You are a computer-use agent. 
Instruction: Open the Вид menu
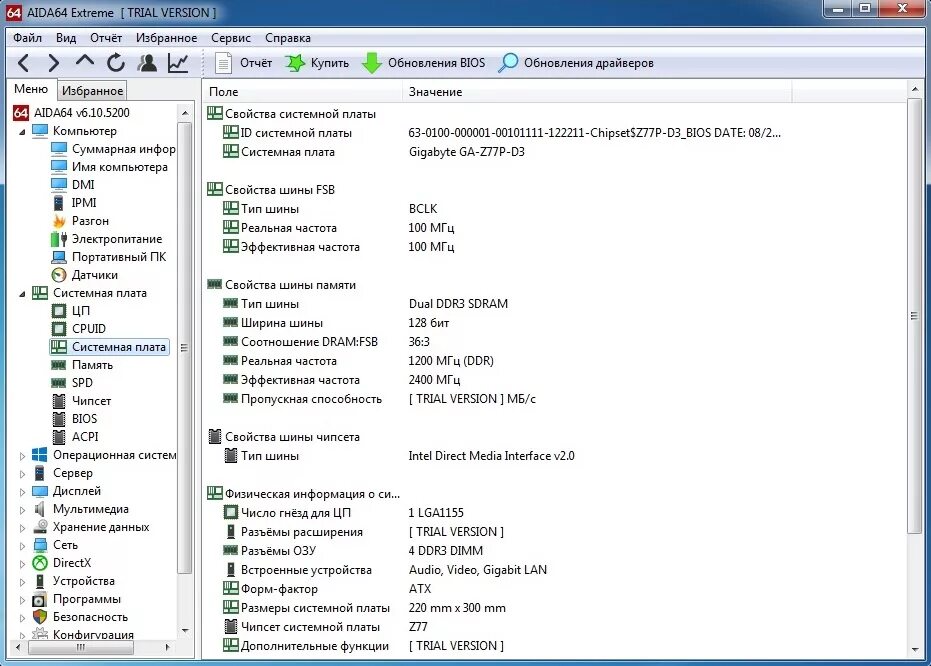66,38
